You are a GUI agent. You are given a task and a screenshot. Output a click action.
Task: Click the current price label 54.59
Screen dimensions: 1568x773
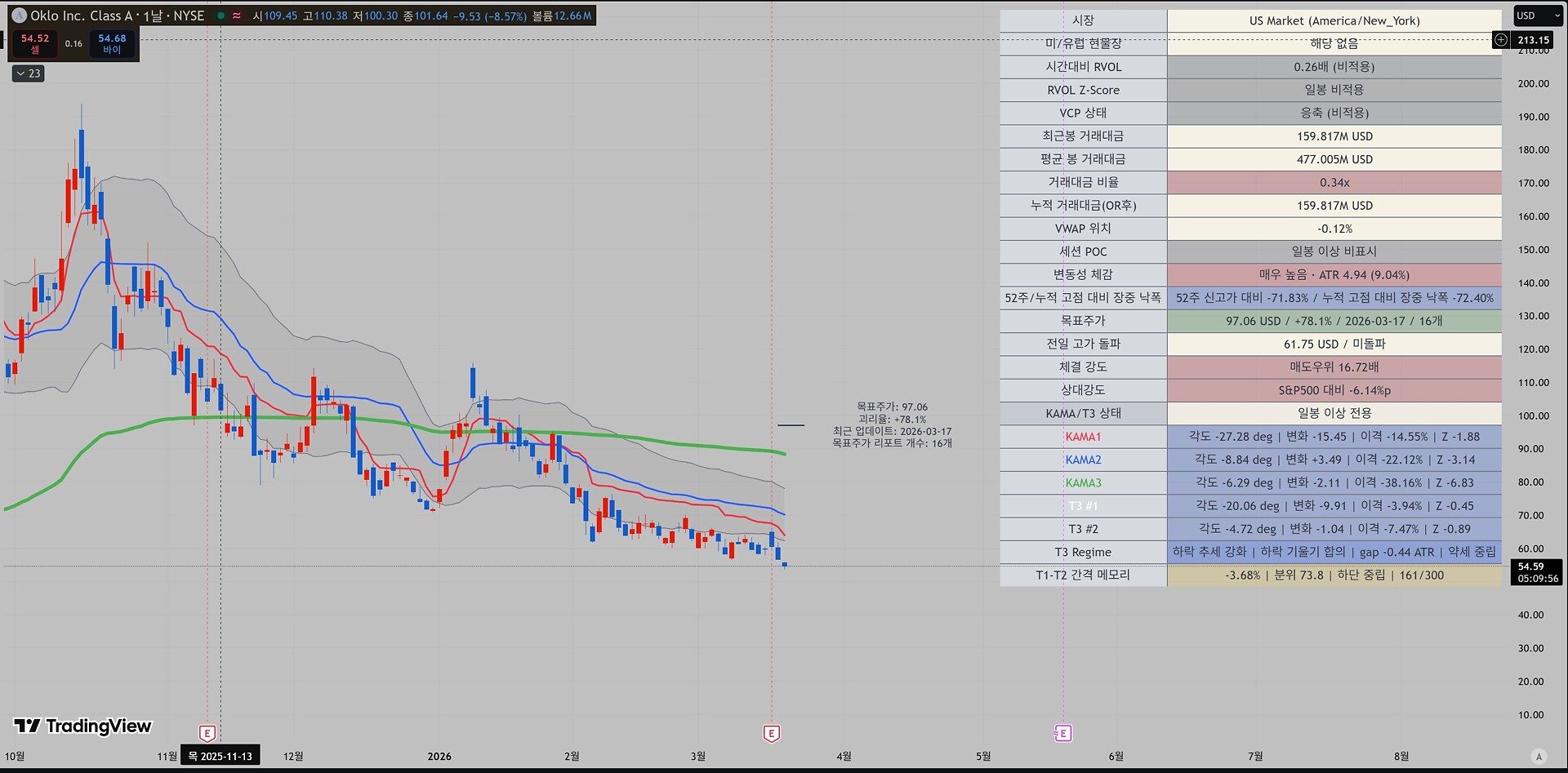(1537, 572)
